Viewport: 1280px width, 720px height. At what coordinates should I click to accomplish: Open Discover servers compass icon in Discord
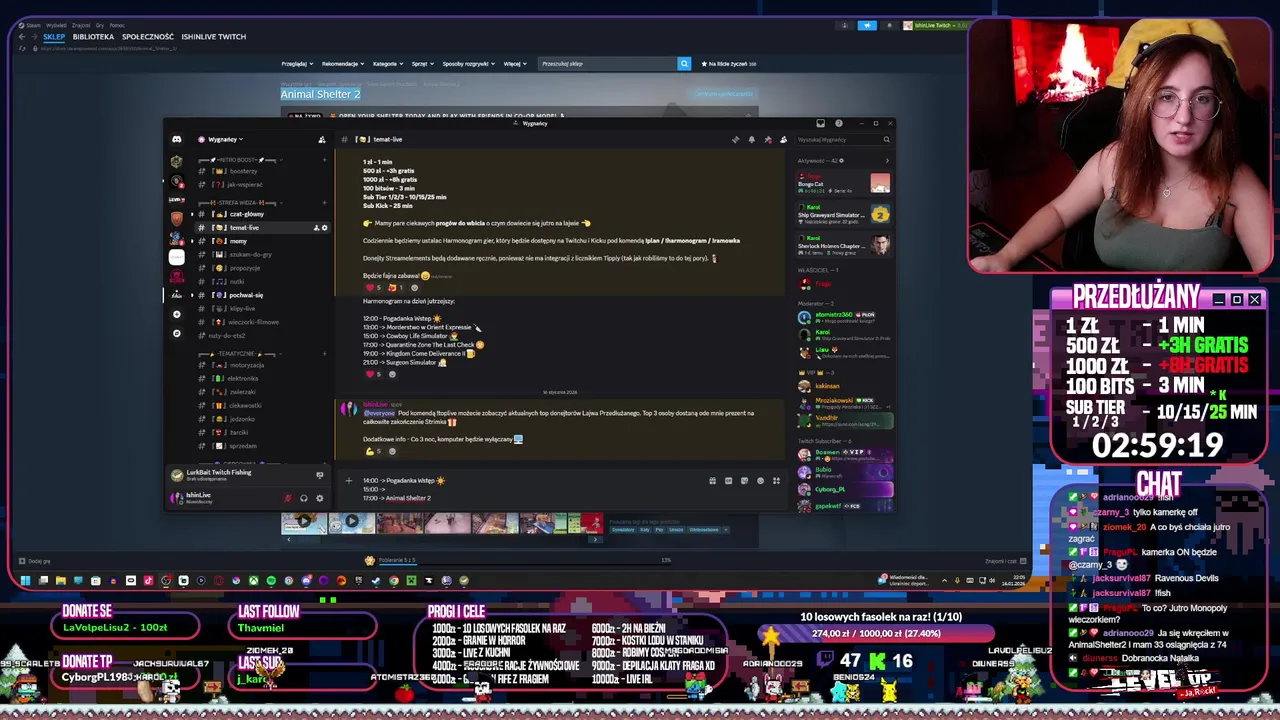(177, 333)
